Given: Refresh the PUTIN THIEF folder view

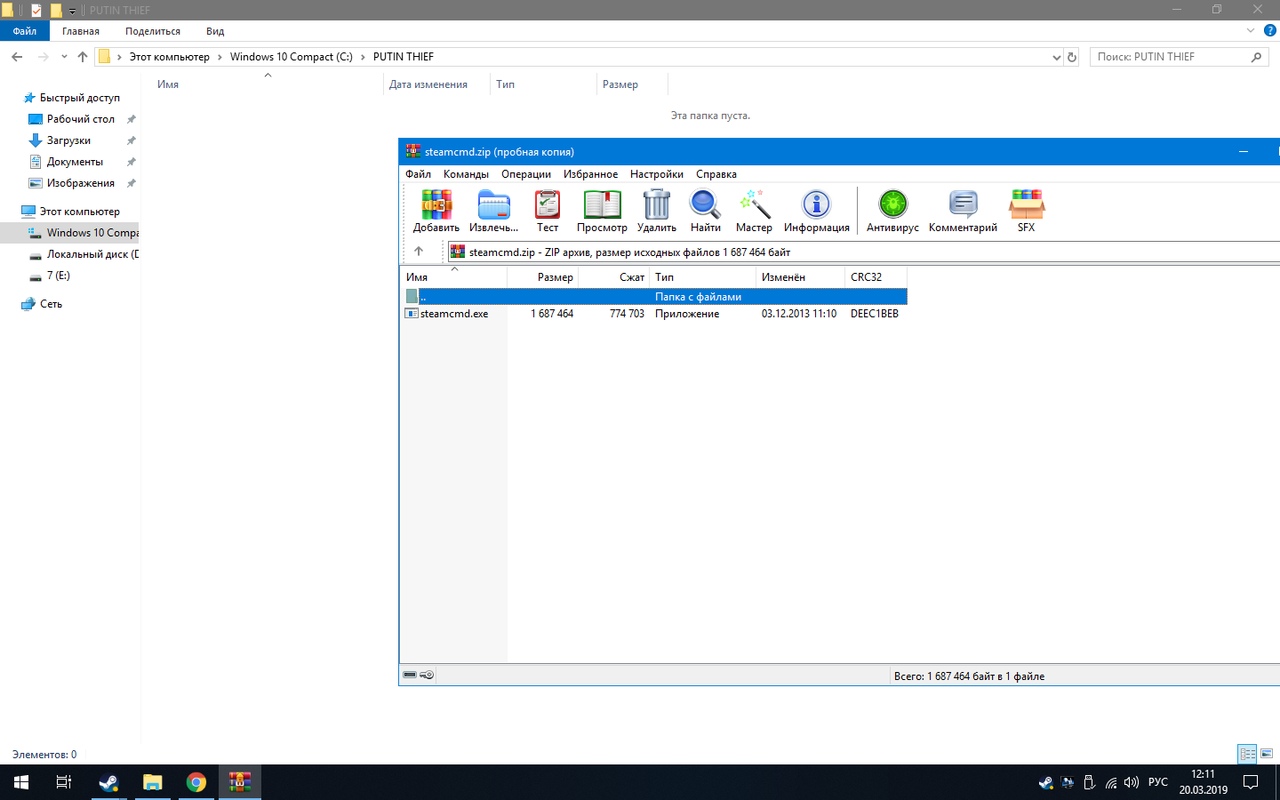Looking at the screenshot, I should pyautogui.click(x=1073, y=57).
